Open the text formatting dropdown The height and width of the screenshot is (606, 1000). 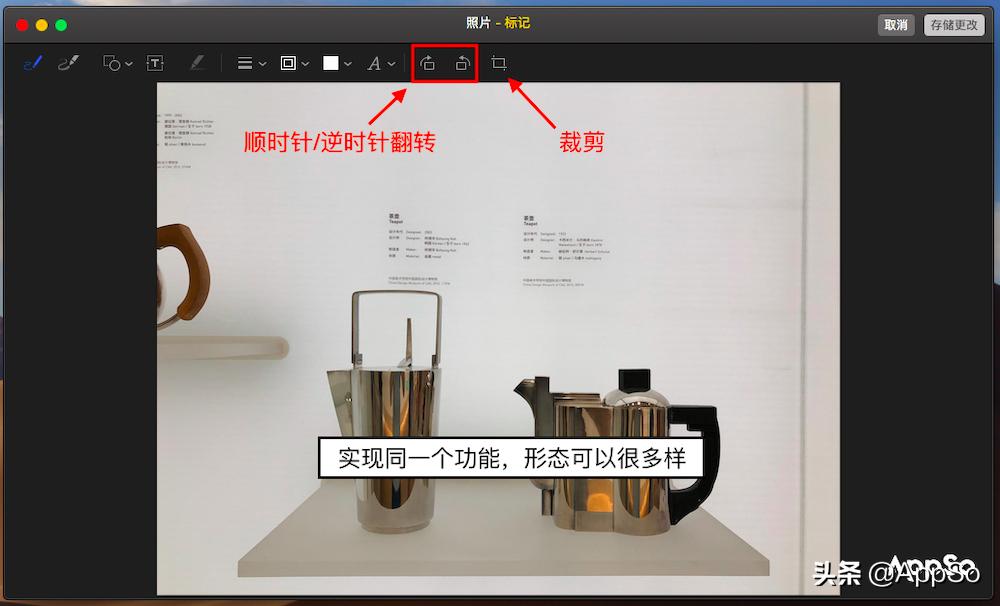tap(390, 63)
